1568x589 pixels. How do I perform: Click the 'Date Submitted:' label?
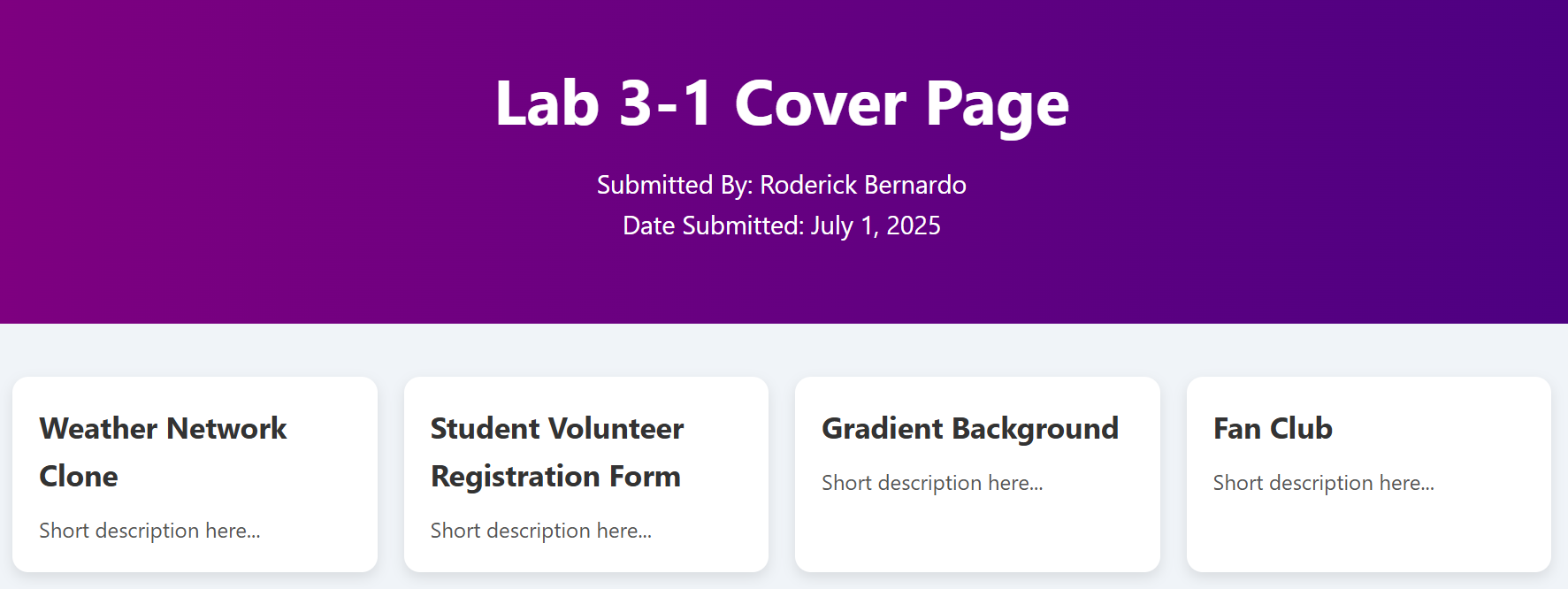pyautogui.click(x=713, y=226)
